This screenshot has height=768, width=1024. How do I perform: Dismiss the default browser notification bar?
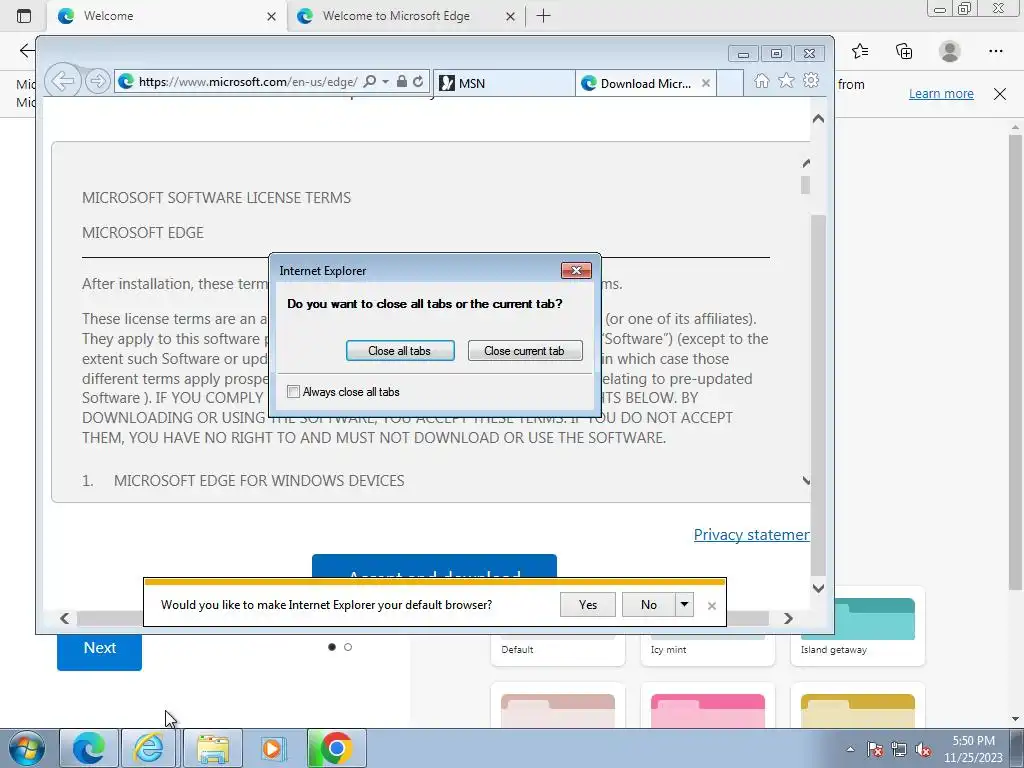point(712,606)
